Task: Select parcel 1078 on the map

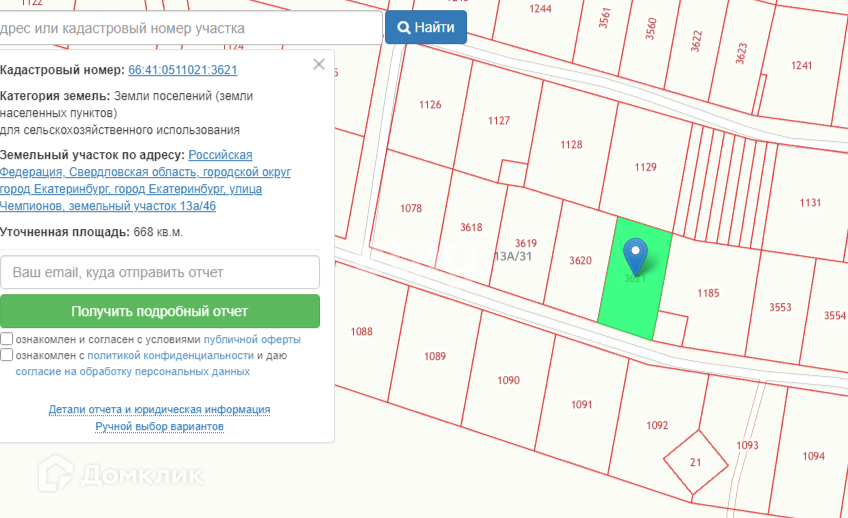Action: (x=410, y=208)
